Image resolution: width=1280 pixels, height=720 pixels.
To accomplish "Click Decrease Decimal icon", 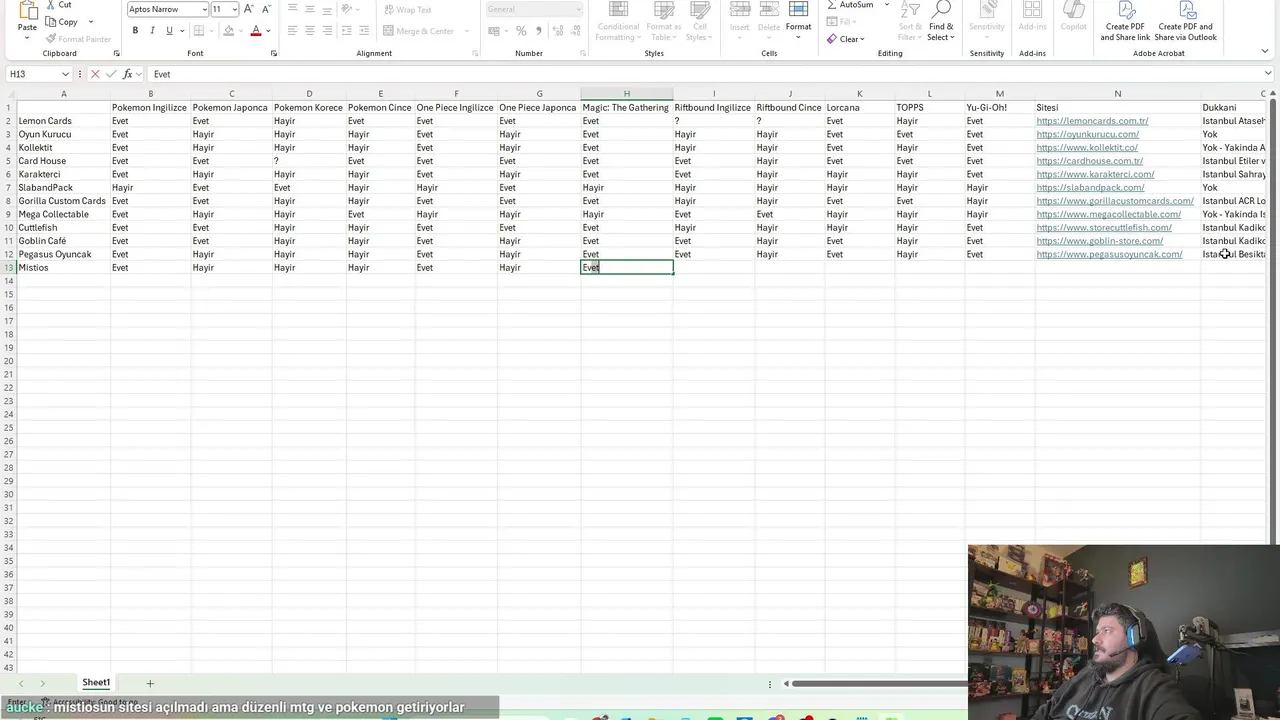I will click(x=575, y=31).
